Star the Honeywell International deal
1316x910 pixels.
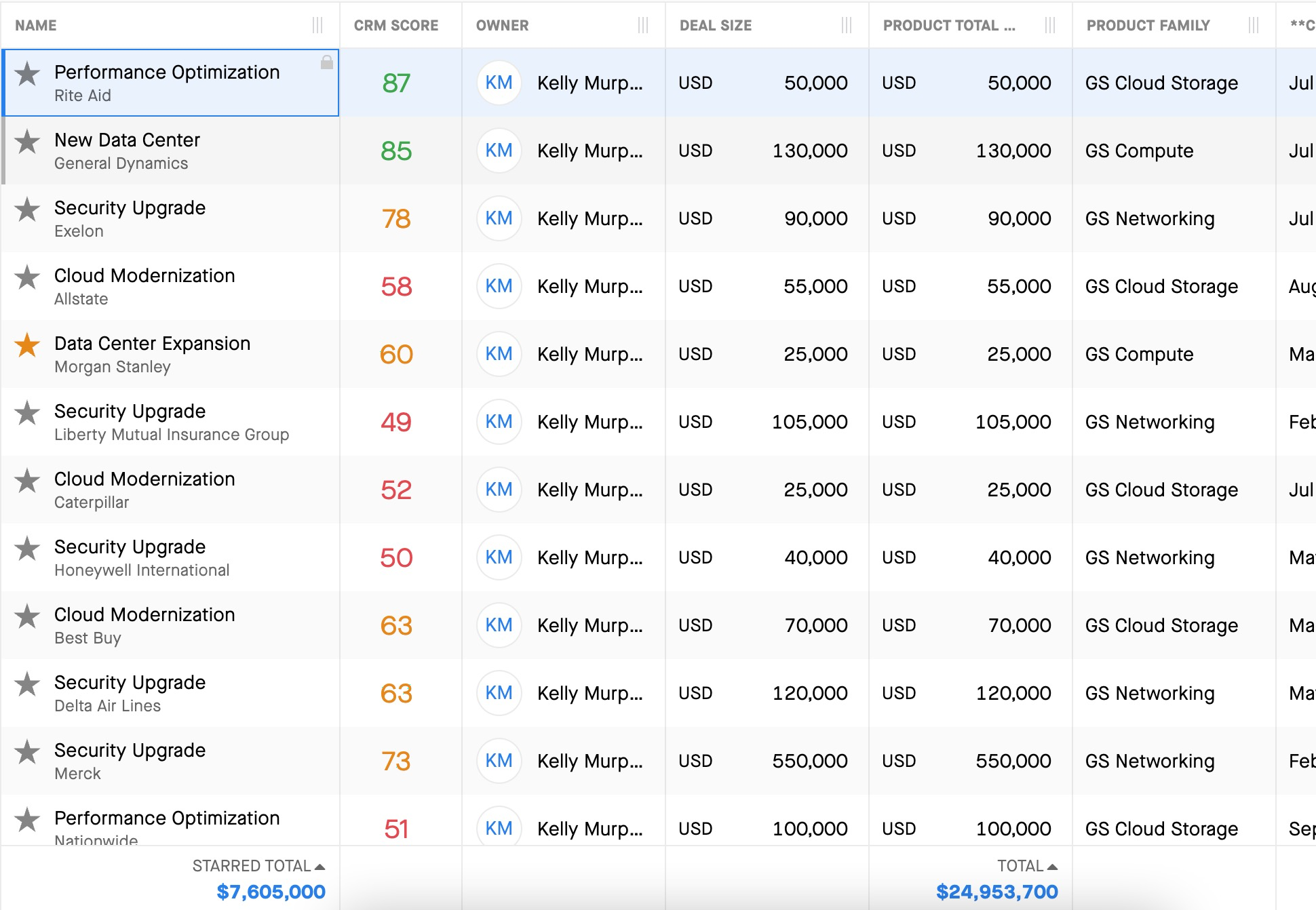(27, 548)
